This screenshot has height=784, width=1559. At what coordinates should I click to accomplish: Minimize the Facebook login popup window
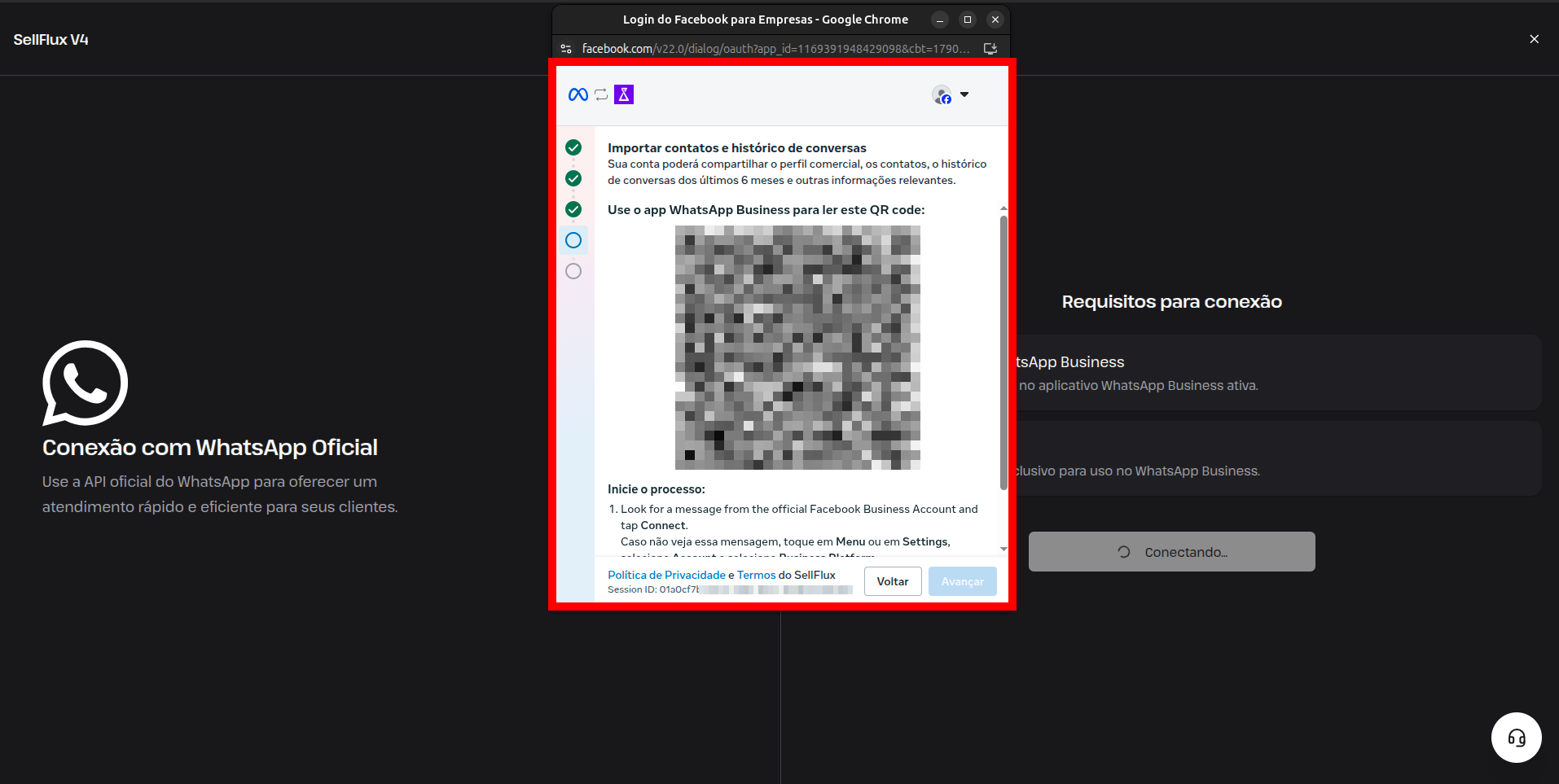point(940,20)
